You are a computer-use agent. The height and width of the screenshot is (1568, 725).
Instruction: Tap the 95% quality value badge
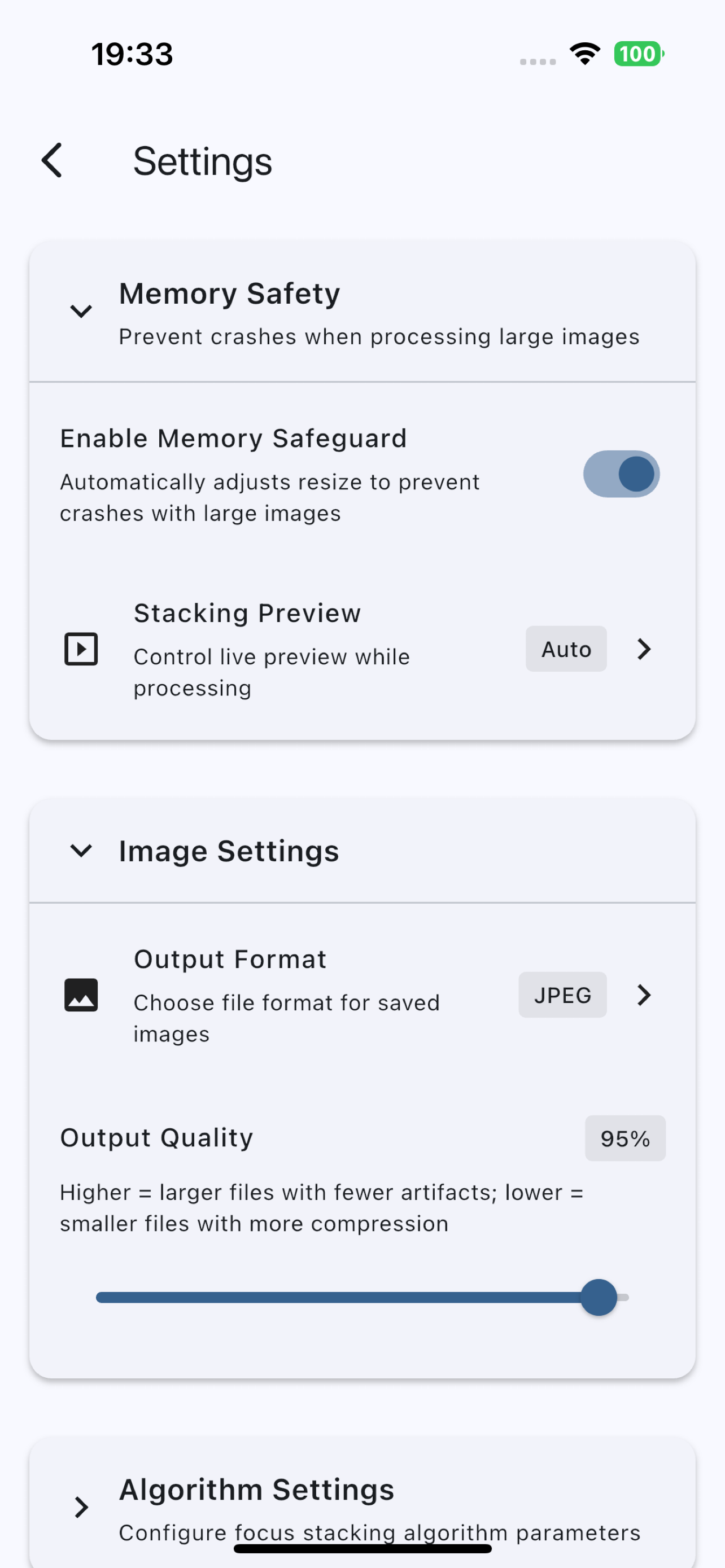coord(625,1138)
